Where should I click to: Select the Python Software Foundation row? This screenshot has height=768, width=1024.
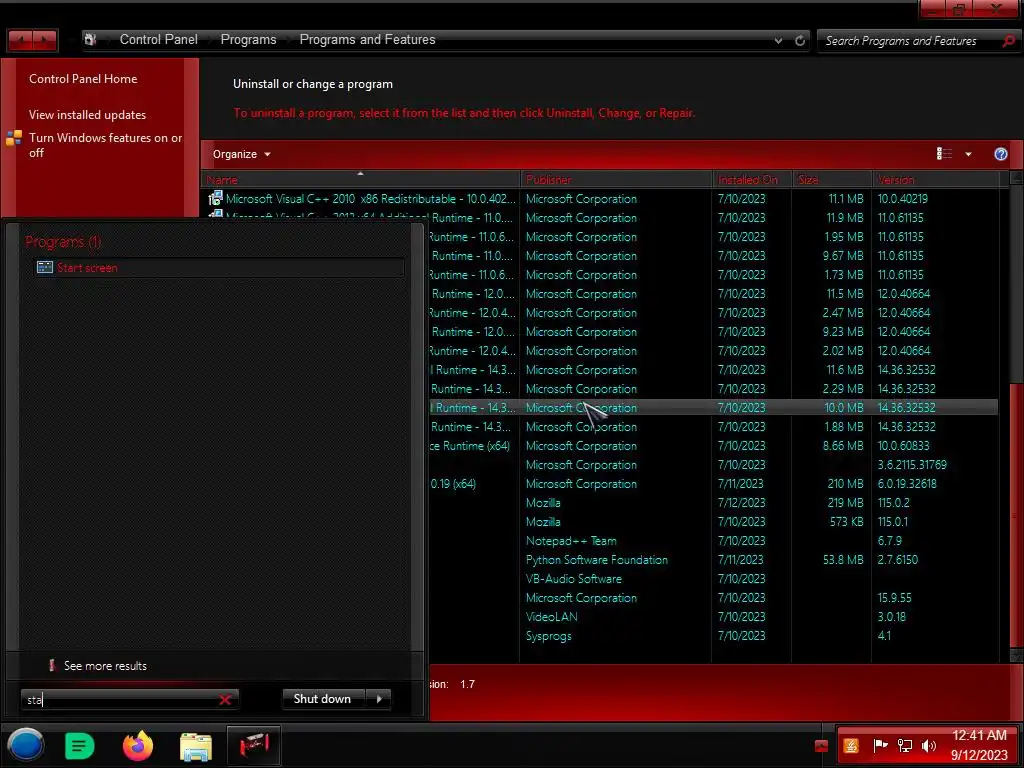coord(713,560)
